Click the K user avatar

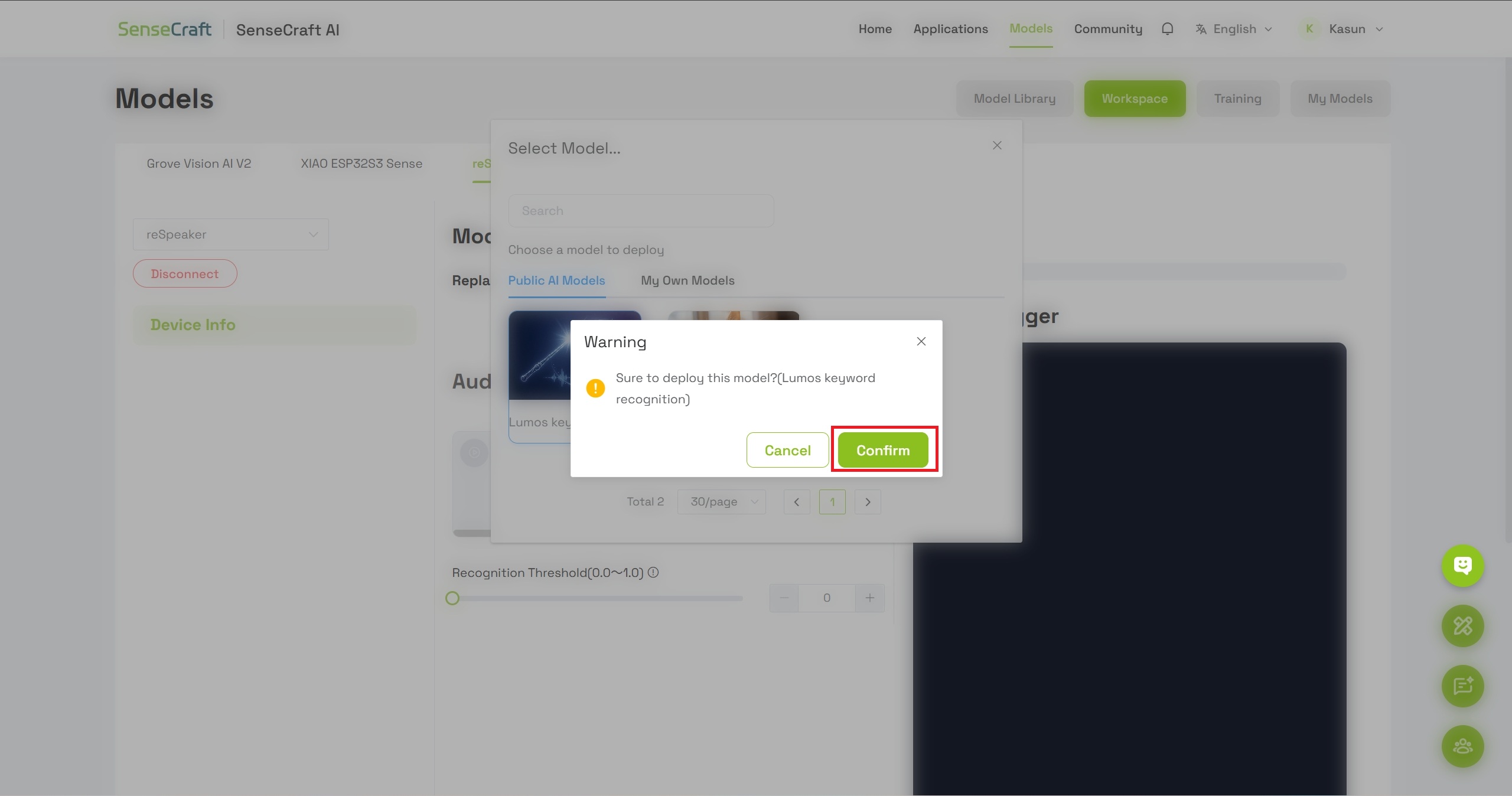[x=1309, y=29]
